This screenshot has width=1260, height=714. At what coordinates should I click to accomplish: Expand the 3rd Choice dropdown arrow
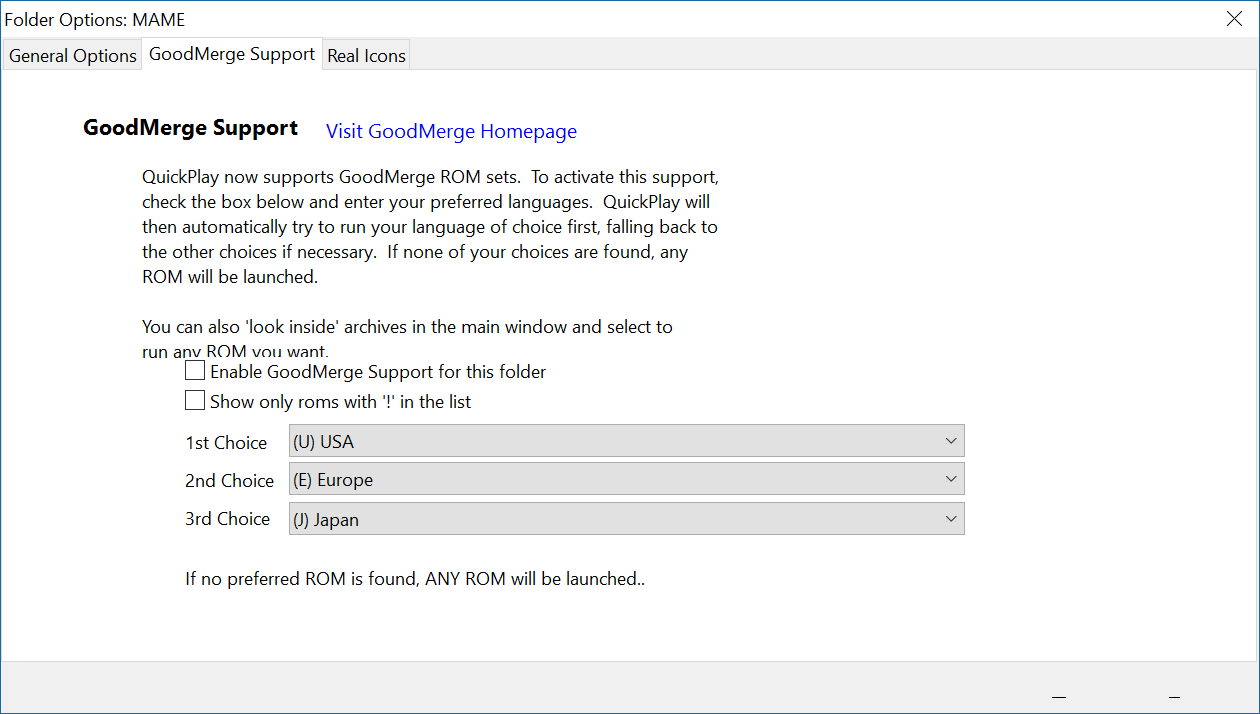point(951,518)
